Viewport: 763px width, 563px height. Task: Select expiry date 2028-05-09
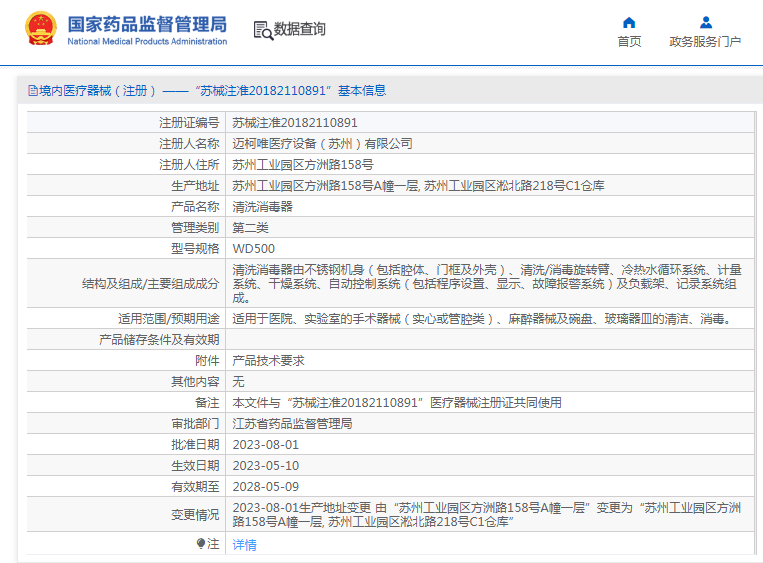266,487
